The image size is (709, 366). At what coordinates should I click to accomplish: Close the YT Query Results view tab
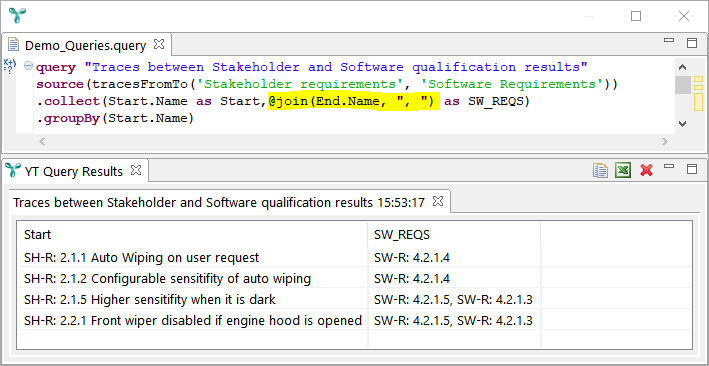click(136, 170)
